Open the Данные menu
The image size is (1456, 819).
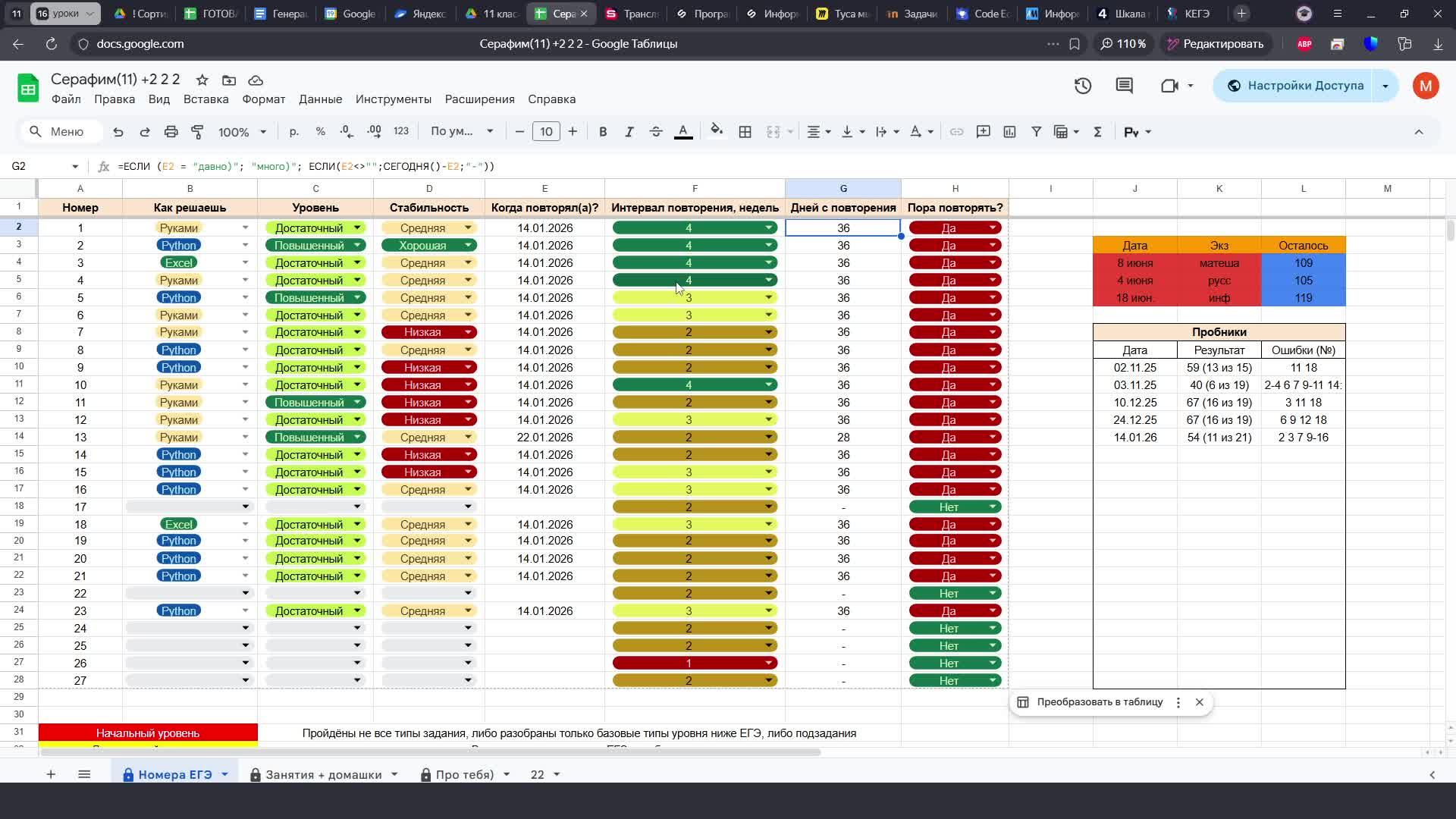point(320,99)
